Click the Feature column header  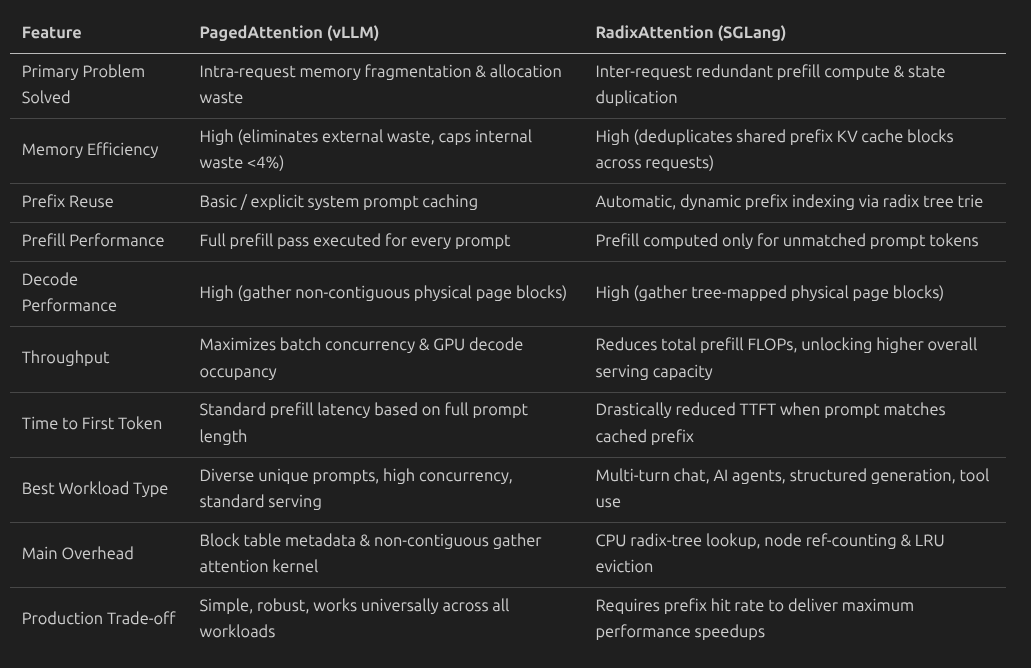pyautogui.click(x=51, y=32)
